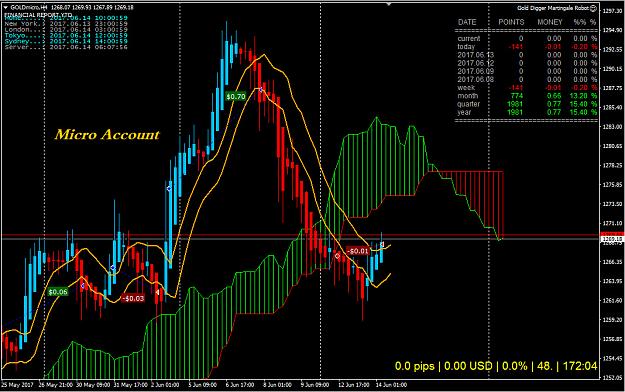Click the 12 Jun 17:00 time axis label

354,385
